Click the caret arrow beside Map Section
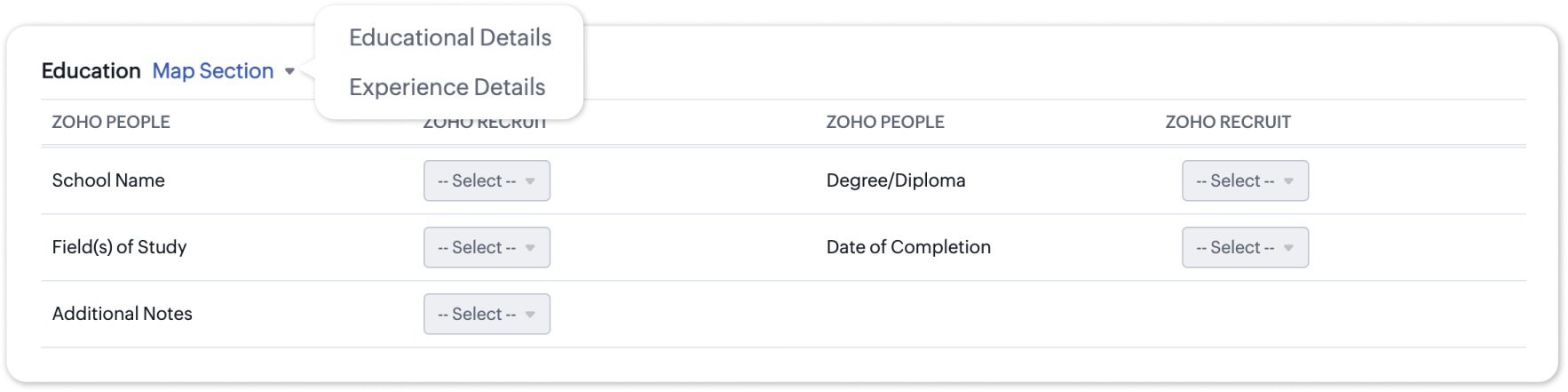 pos(289,71)
